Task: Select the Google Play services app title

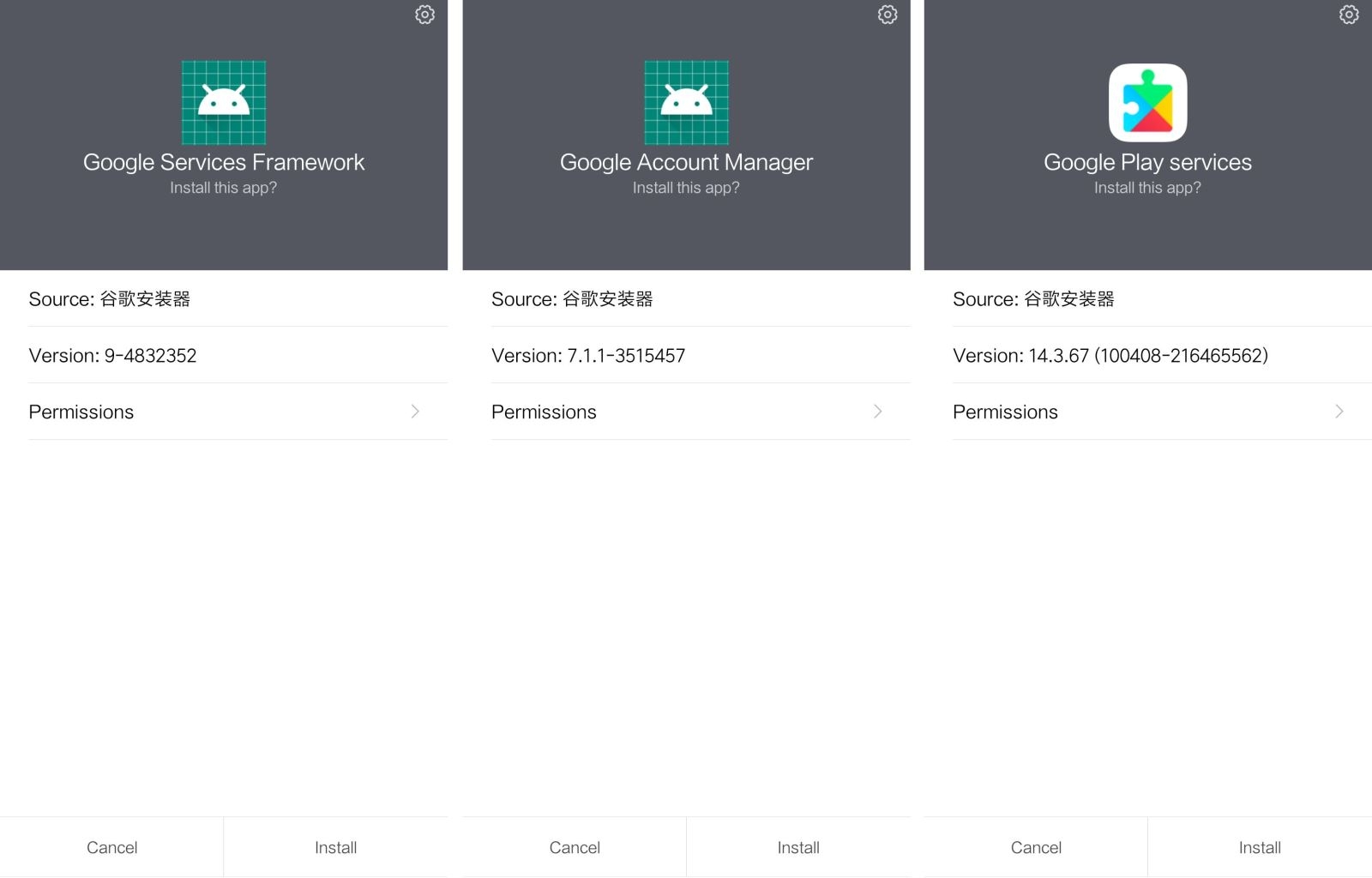Action: [1146, 162]
